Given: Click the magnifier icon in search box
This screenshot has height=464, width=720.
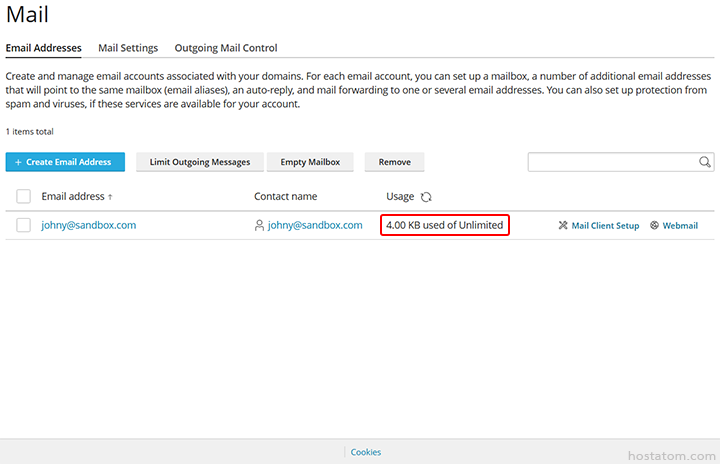Looking at the screenshot, I should point(705,162).
